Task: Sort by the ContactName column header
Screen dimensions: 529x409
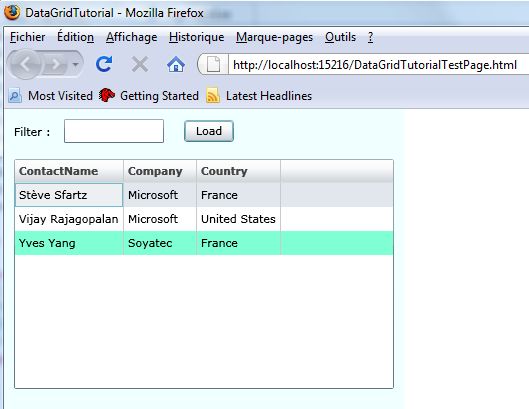Action: [x=69, y=171]
